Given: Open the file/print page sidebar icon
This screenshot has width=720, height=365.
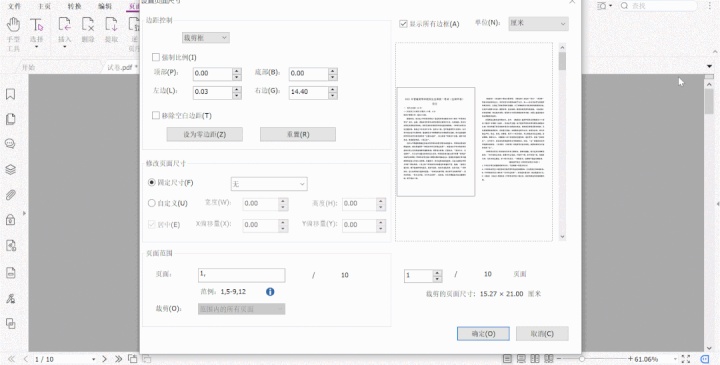Looking at the screenshot, I should 11,272.
